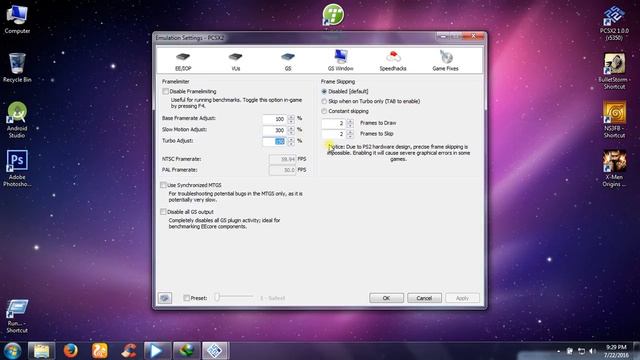Screen dimensions: 640x360
Task: Select PCSX2 1.0.0 desktop shortcut
Action: [x=614, y=23]
